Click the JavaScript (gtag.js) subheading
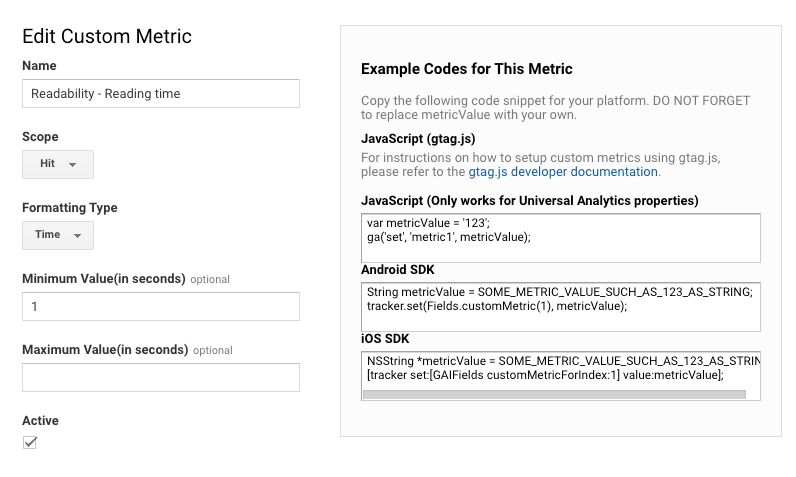796x477 pixels. coord(418,139)
